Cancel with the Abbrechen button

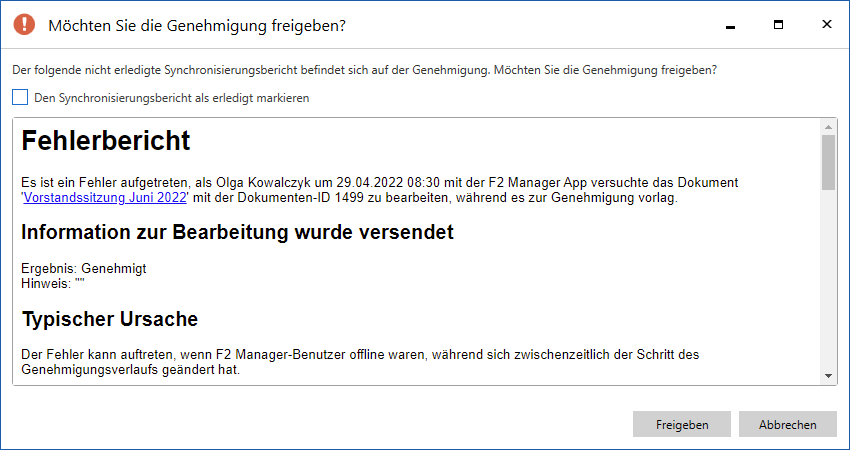[x=787, y=424]
